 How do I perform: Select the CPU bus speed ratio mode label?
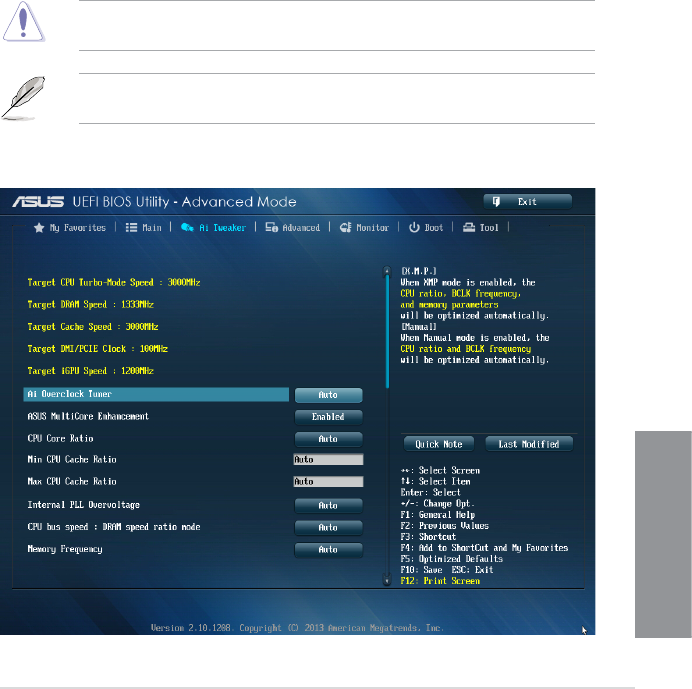[x=114, y=527]
